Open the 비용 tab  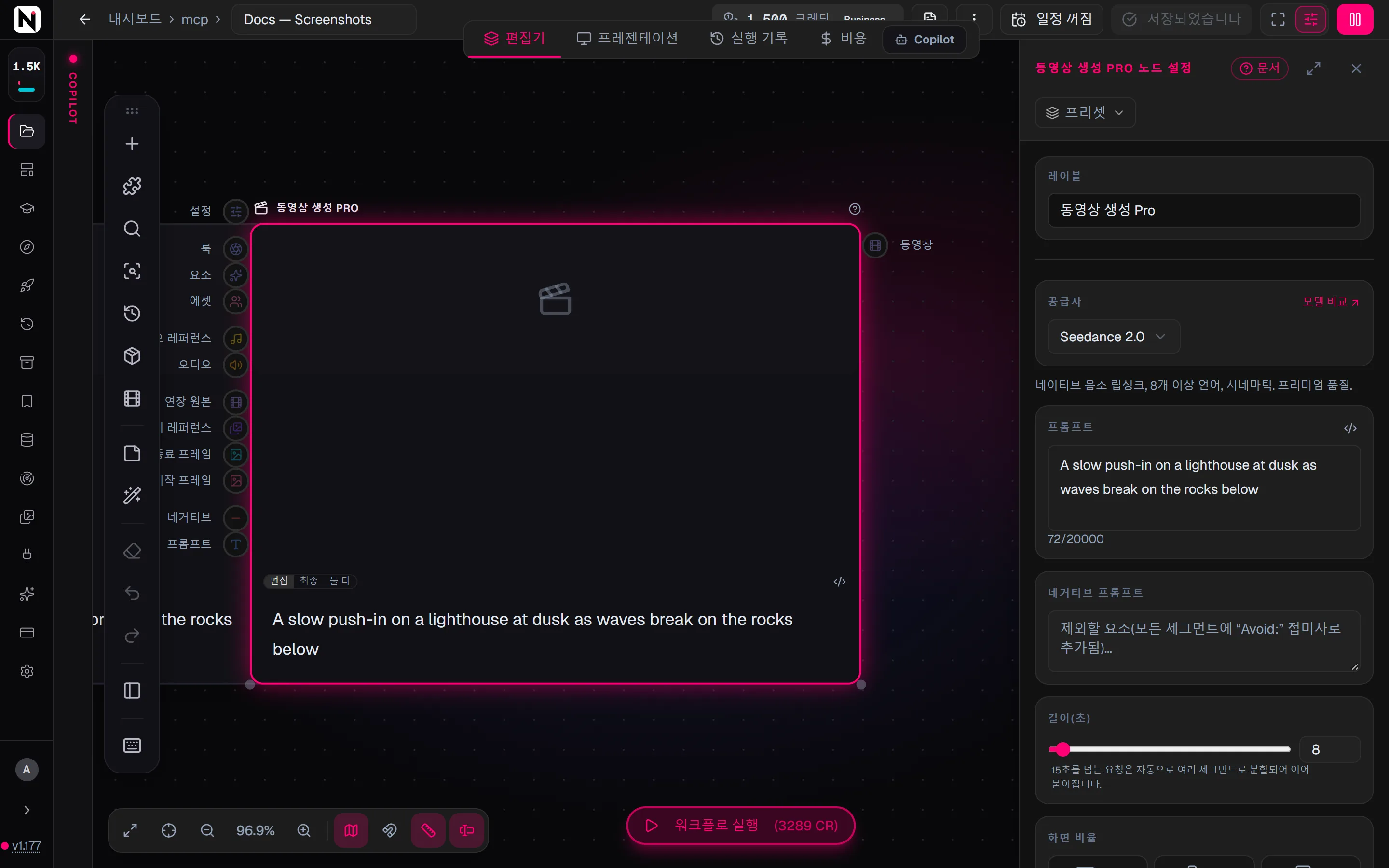(x=843, y=39)
